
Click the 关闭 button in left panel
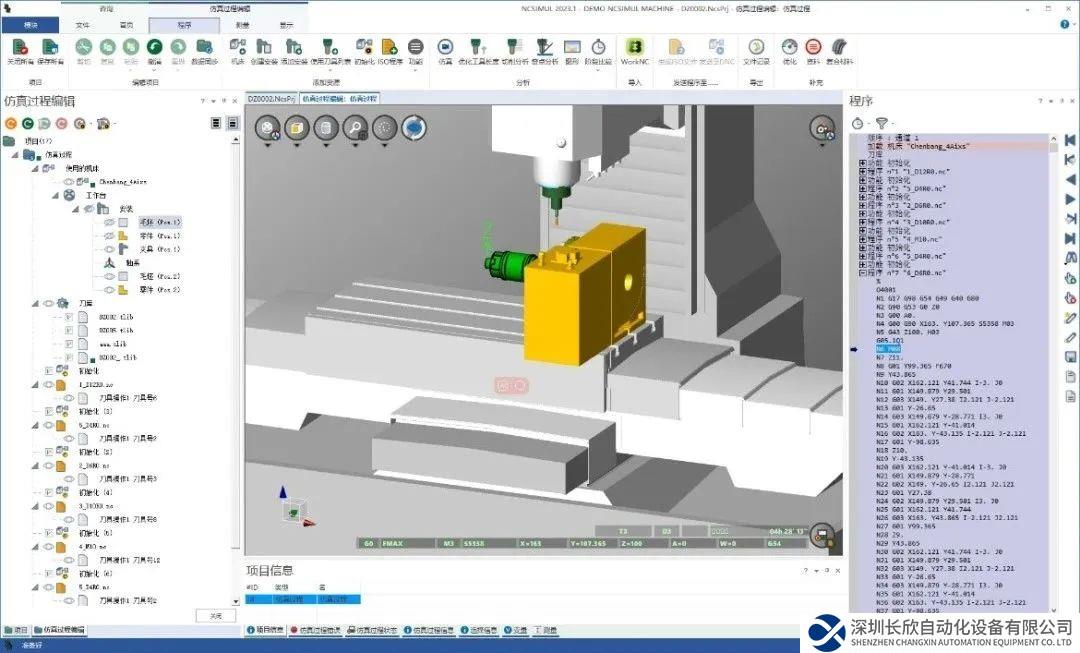click(x=215, y=615)
